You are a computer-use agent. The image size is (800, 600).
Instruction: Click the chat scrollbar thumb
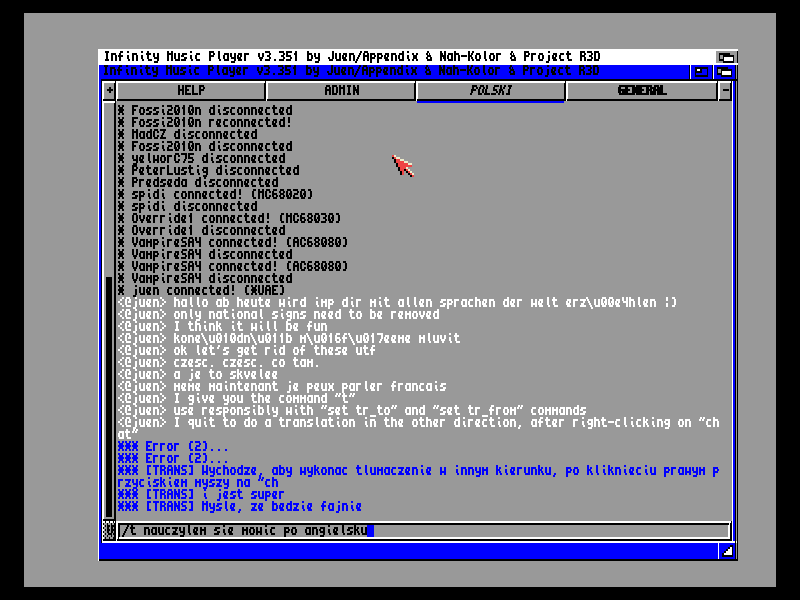click(x=109, y=397)
